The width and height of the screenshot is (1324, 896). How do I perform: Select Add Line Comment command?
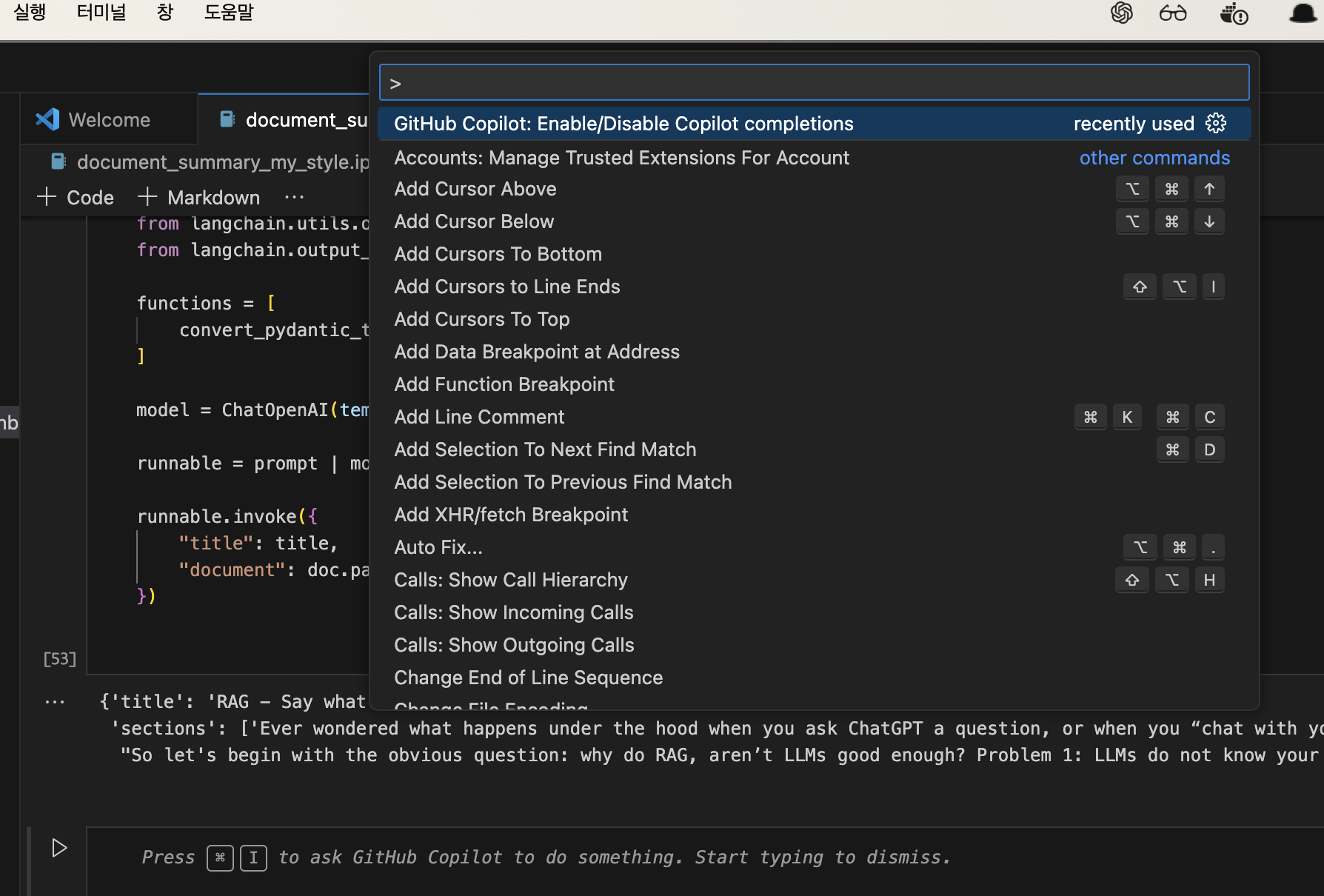(x=815, y=417)
